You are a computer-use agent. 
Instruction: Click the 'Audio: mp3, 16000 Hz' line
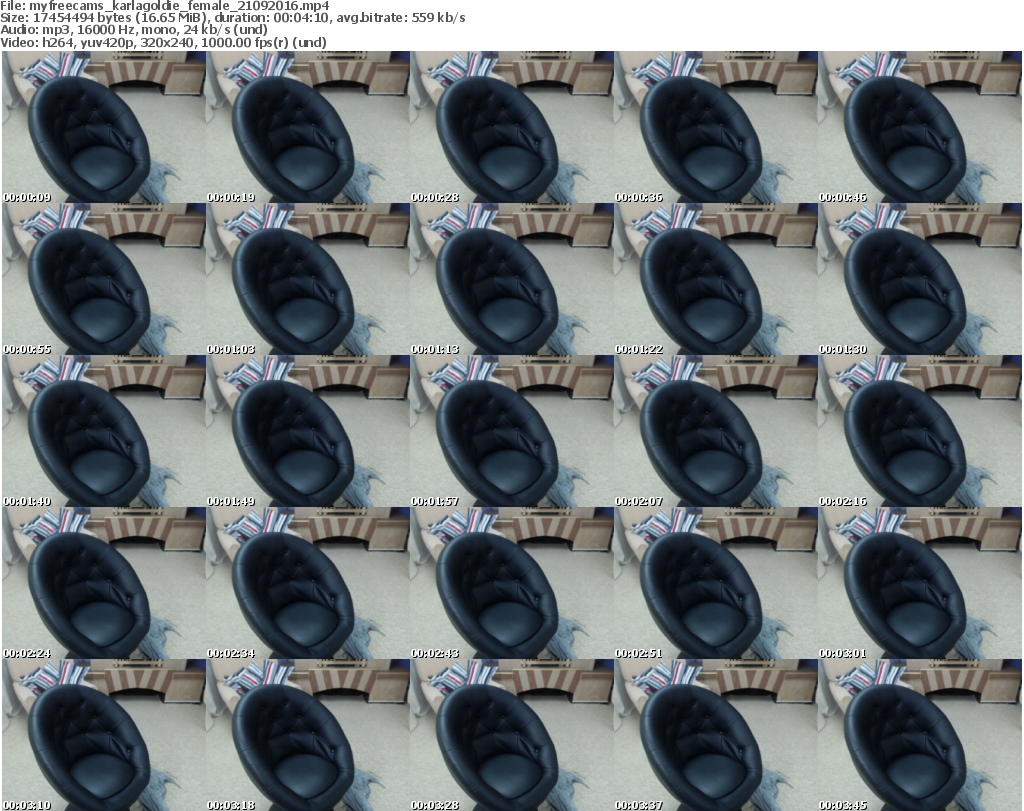pyautogui.click(x=134, y=30)
